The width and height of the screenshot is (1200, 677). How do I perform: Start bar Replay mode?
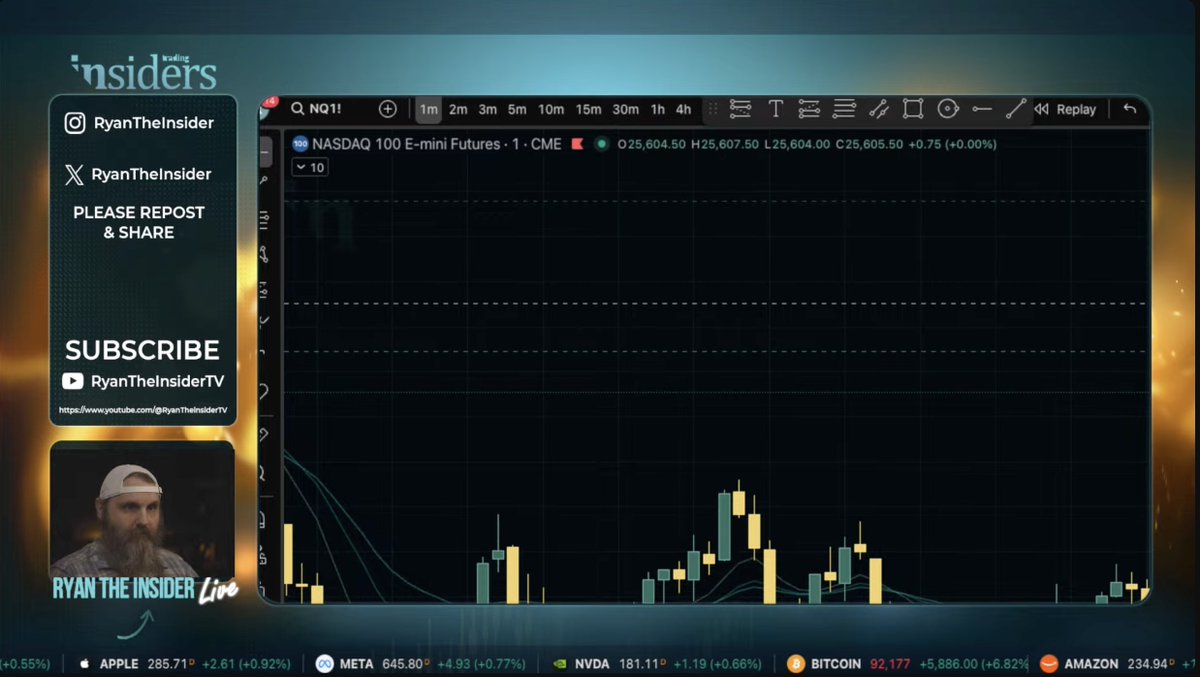click(x=1066, y=109)
